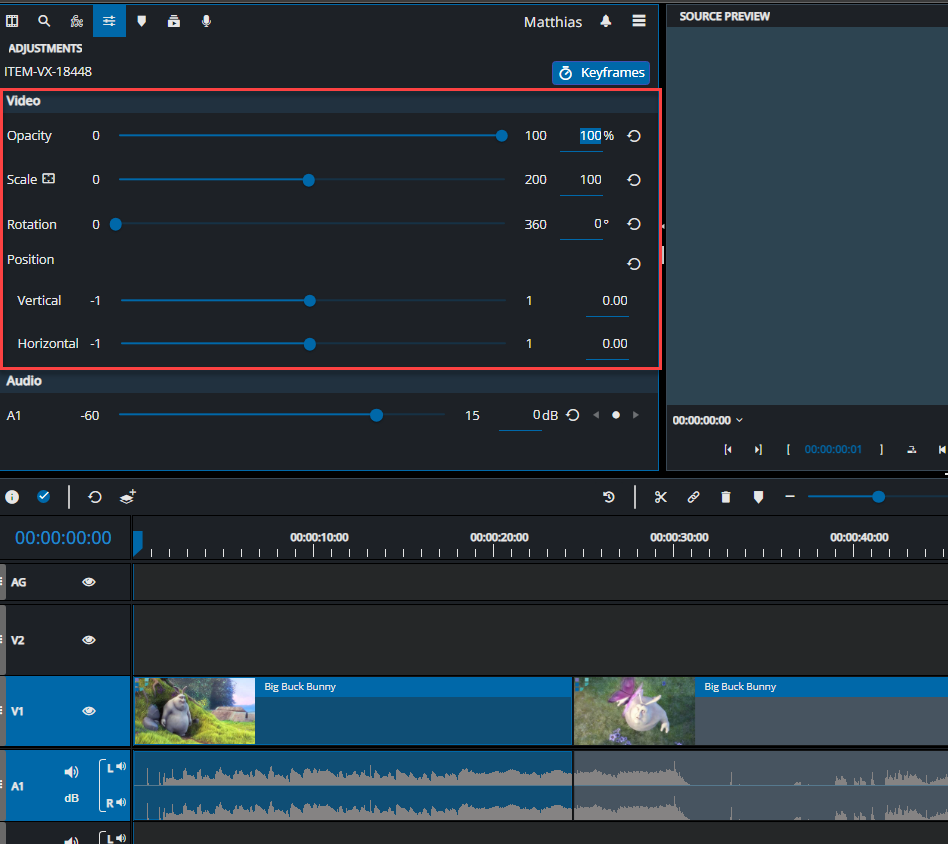The image size is (948, 844).
Task: Reset the Rotation value
Action: click(x=633, y=225)
